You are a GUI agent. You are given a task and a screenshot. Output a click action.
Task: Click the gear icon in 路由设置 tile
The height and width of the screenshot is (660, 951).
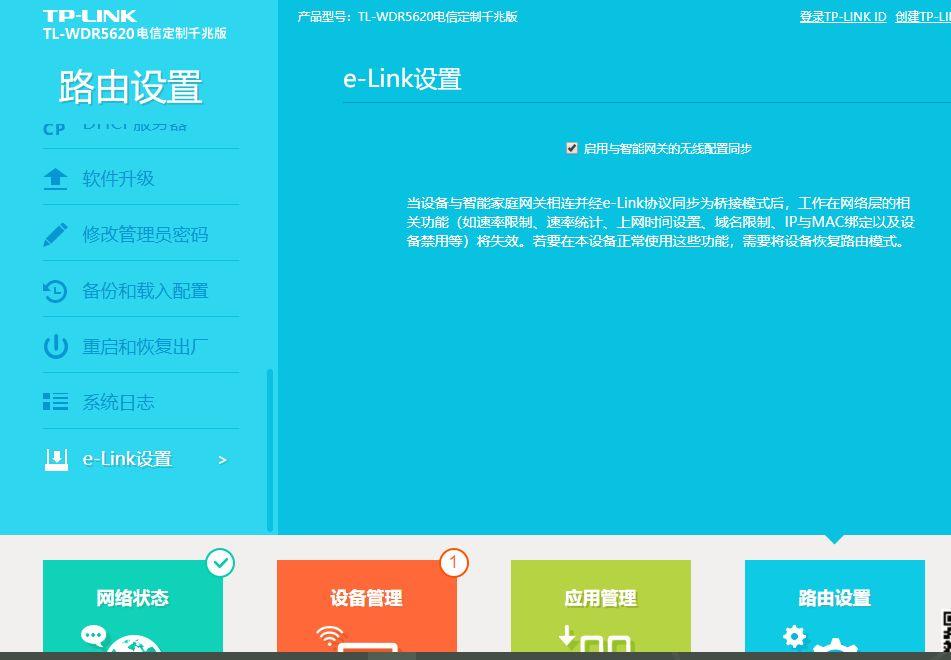(795, 636)
